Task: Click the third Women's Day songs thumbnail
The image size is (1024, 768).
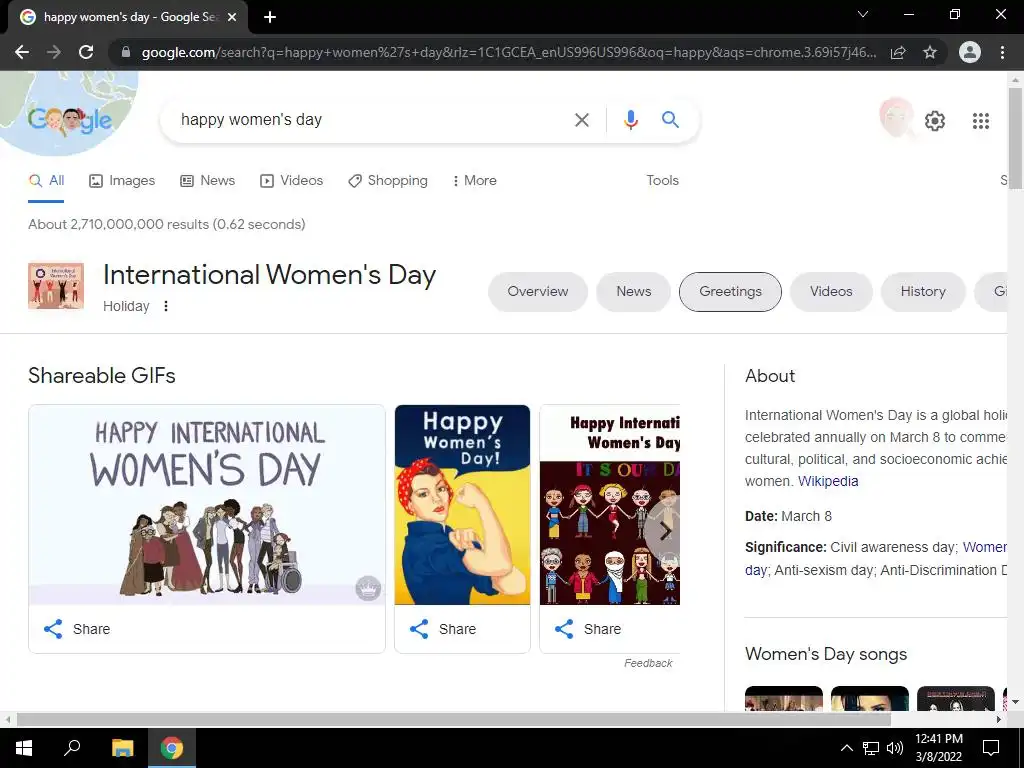Action: coord(956,699)
